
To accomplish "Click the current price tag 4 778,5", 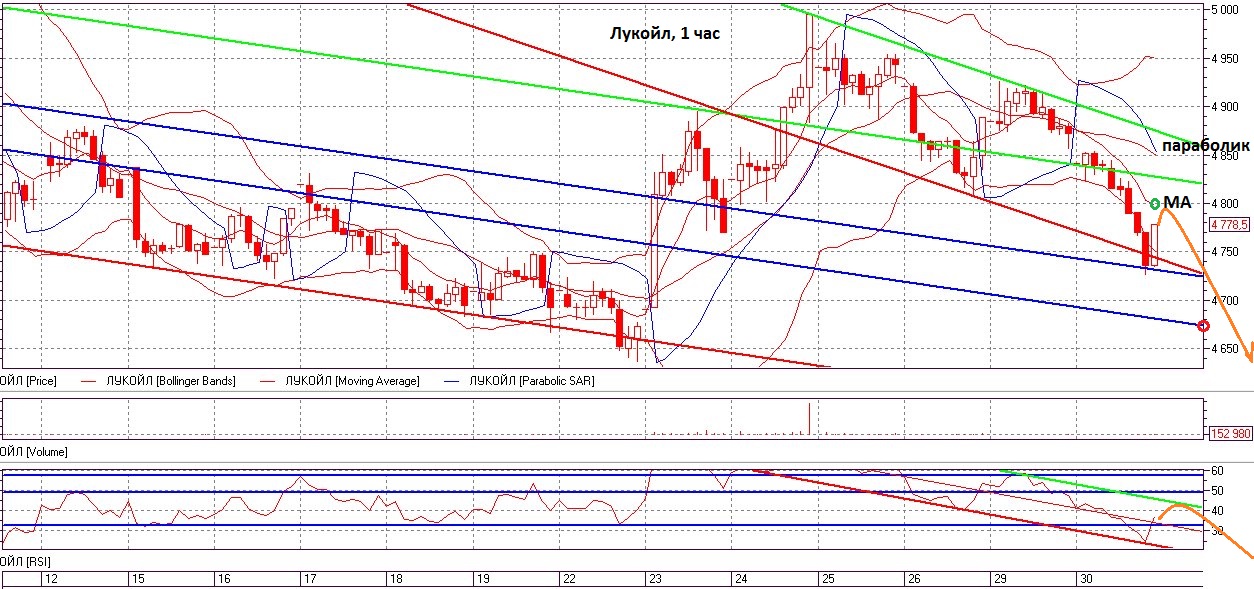I will click(x=1230, y=225).
